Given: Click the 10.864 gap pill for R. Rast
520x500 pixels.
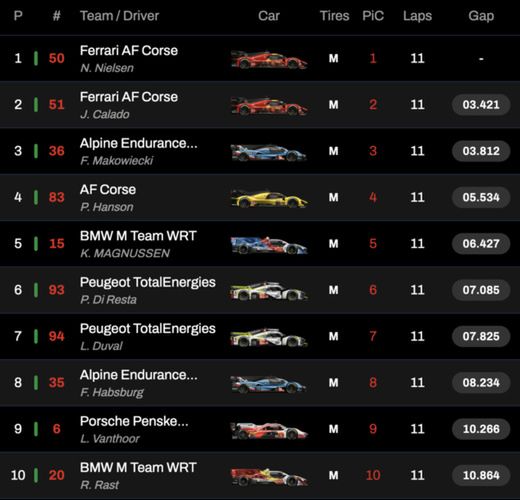Looking at the screenshot, I should (481, 475).
